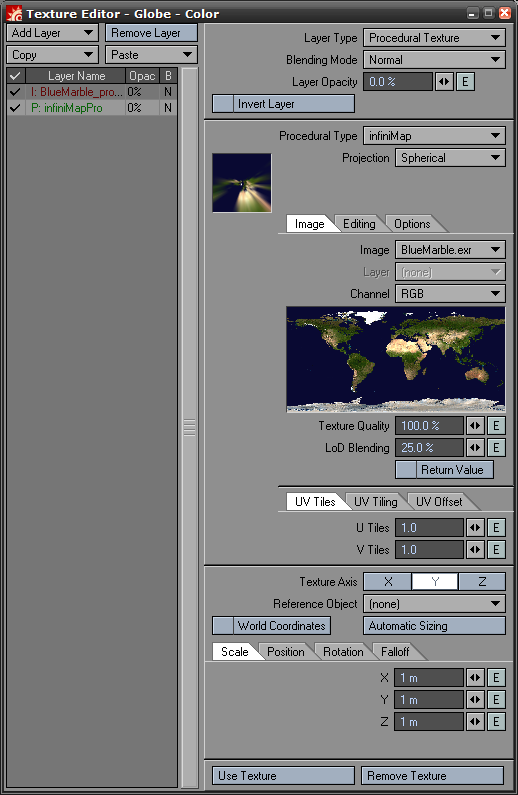Switch to the UV Offset tab
Image resolution: width=518 pixels, height=795 pixels.
(x=439, y=502)
